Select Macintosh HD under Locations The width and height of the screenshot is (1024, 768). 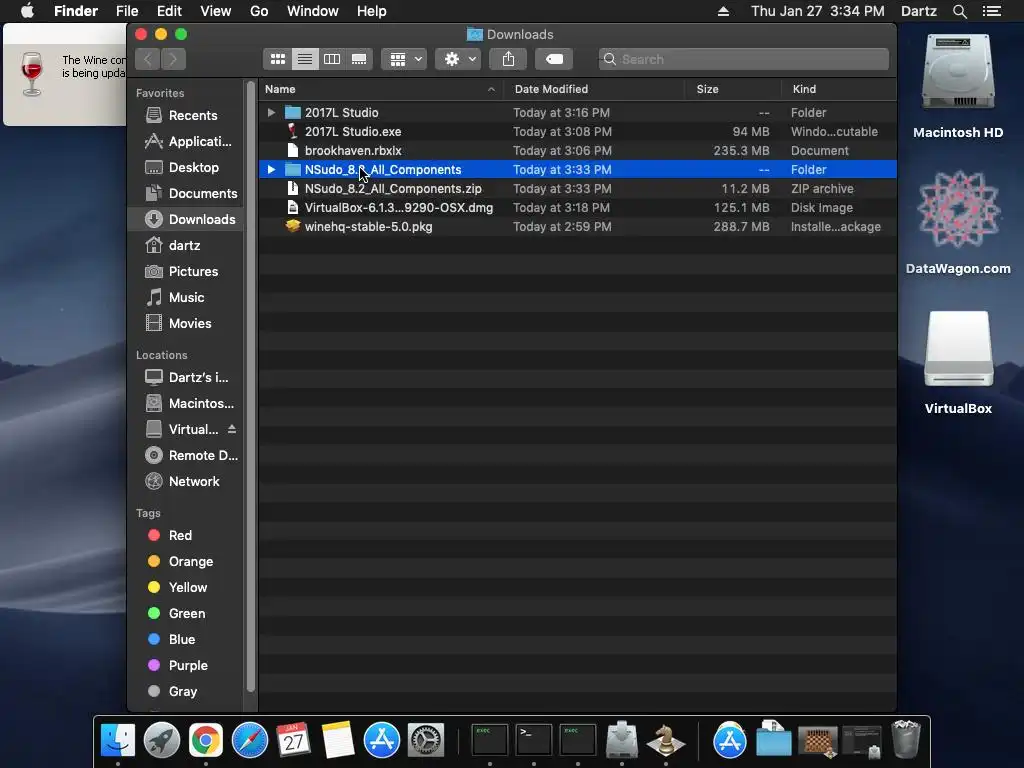coord(185,404)
